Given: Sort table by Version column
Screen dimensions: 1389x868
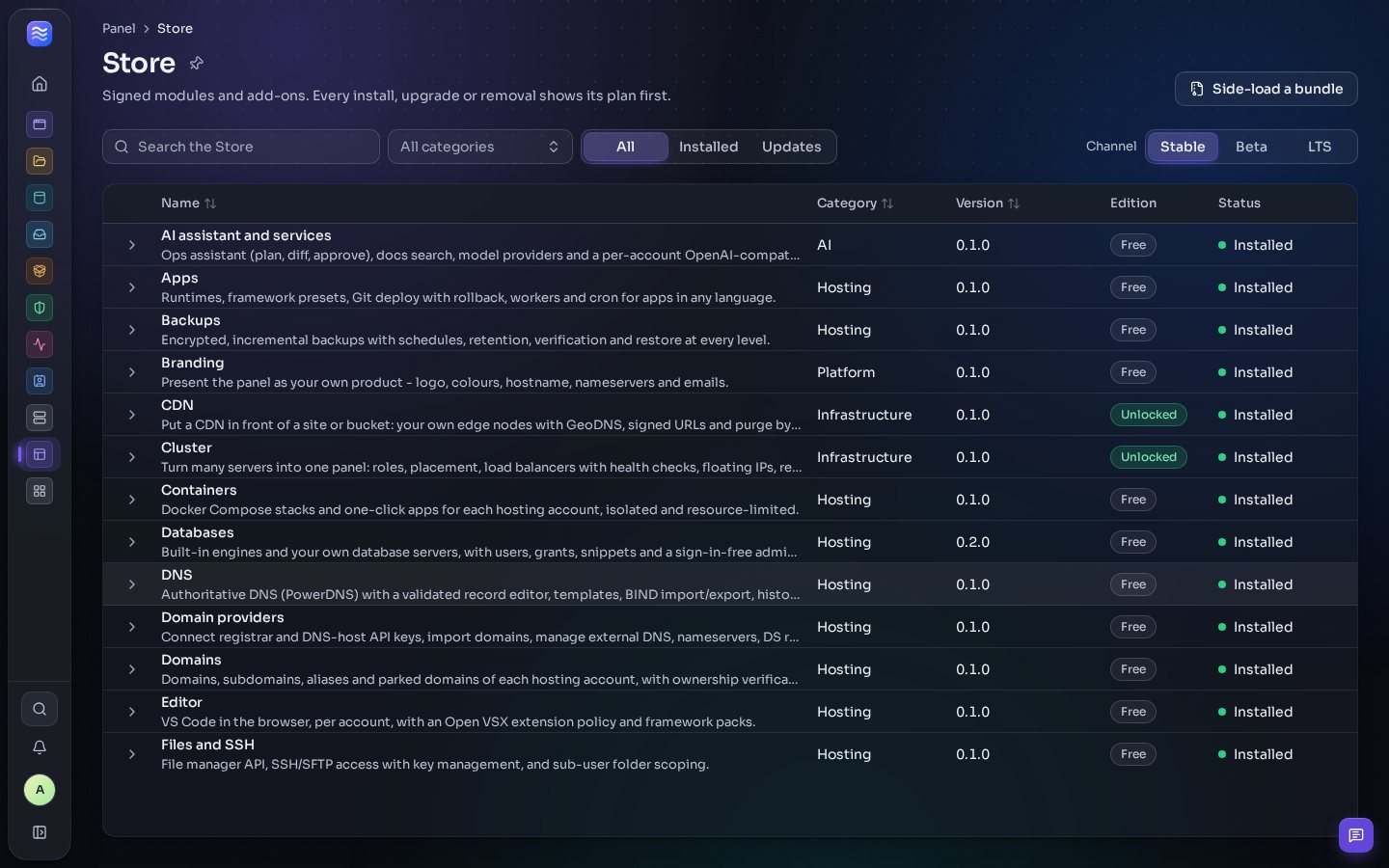Looking at the screenshot, I should 988,203.
